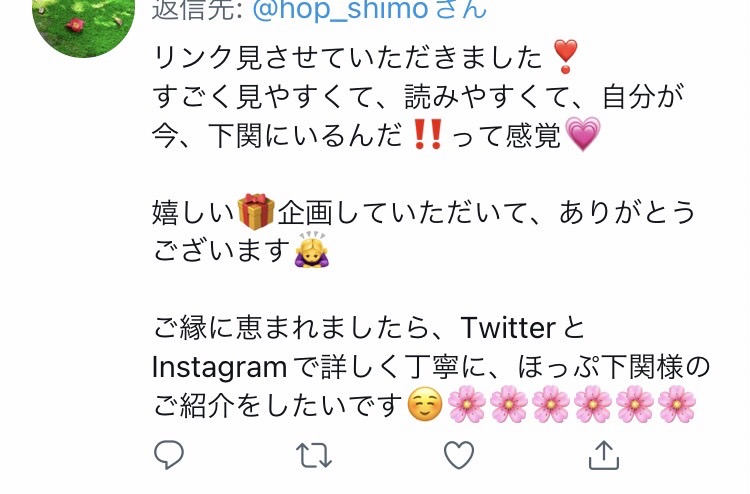Image resolution: width=750 pixels, height=494 pixels.
Task: Like the tweet with the heart icon
Action: pos(459,455)
